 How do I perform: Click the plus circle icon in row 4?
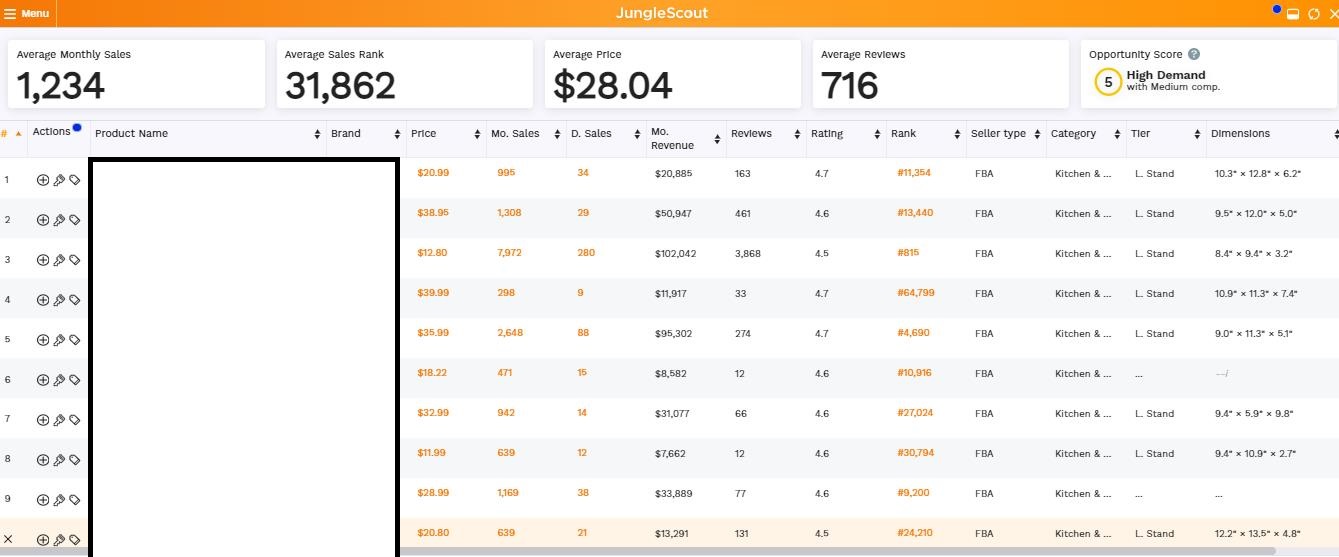[43, 300]
